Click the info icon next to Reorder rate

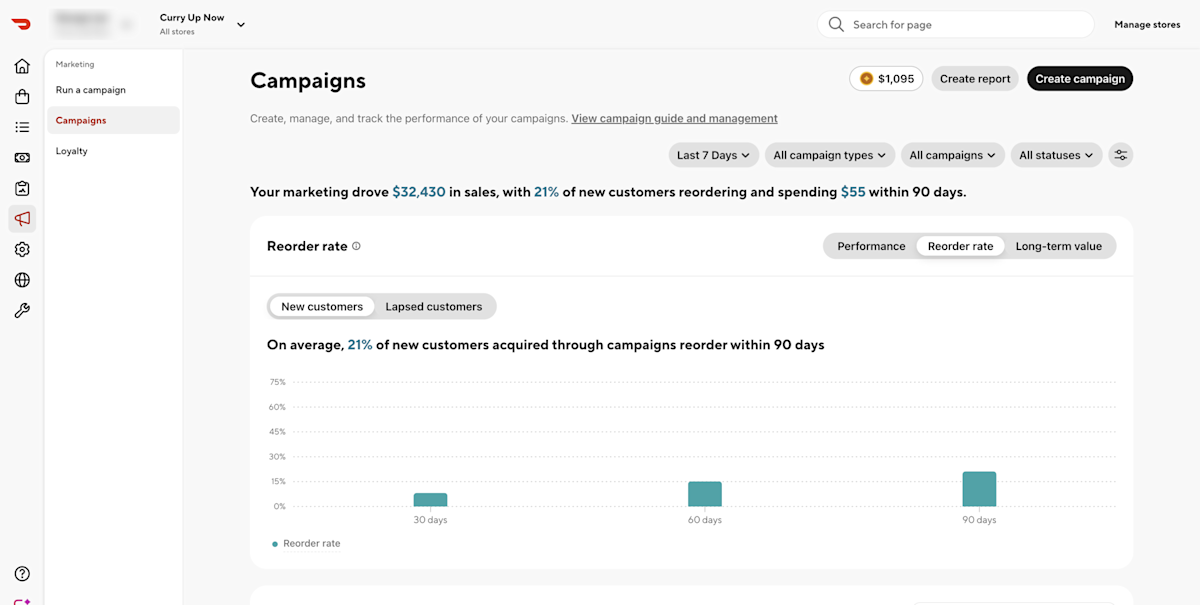coord(356,246)
